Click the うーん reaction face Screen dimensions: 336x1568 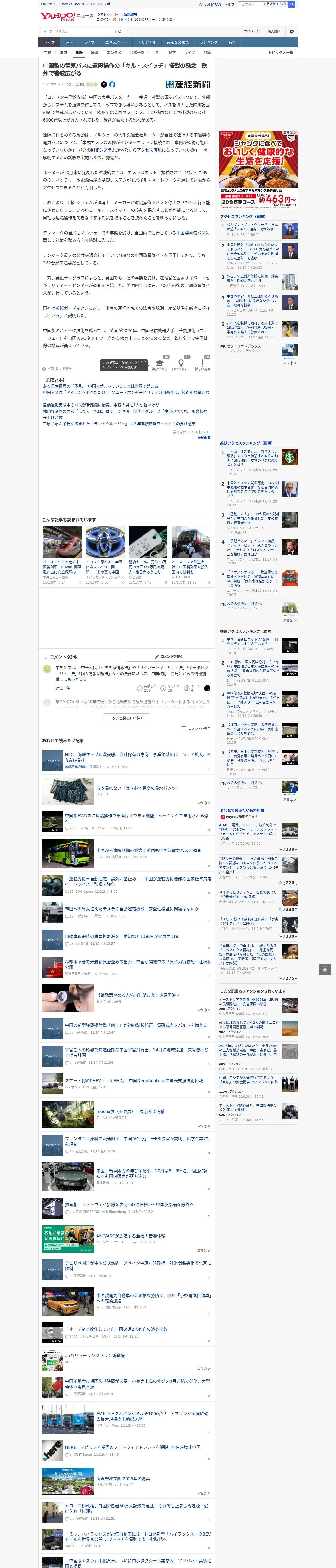pos(187,688)
